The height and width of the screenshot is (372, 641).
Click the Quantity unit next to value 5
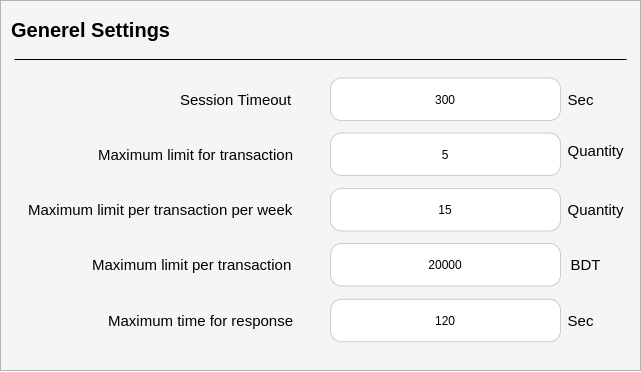[595, 152]
